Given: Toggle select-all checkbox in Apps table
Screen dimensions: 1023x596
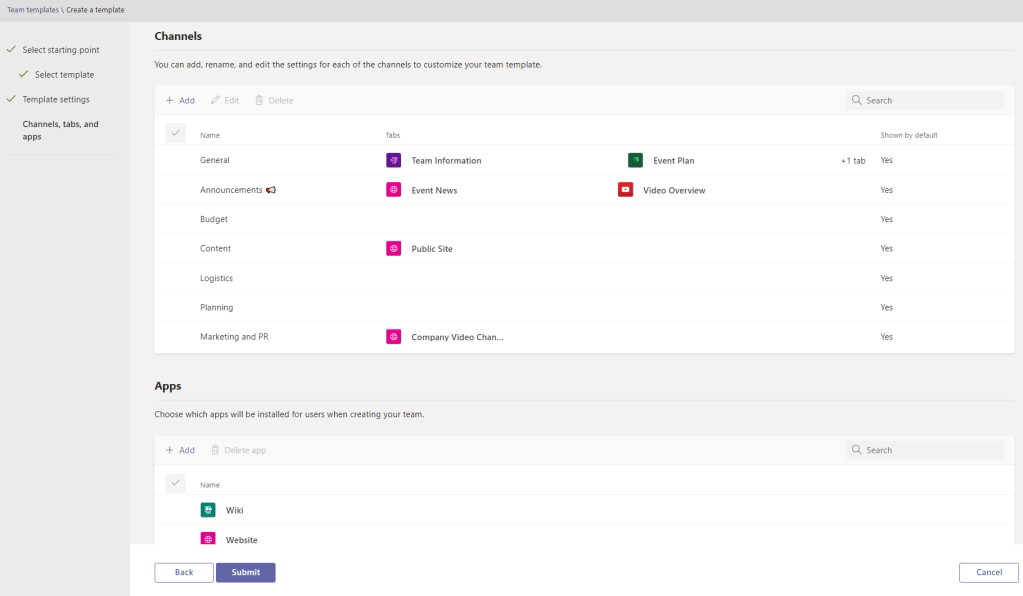Looking at the screenshot, I should [175, 484].
